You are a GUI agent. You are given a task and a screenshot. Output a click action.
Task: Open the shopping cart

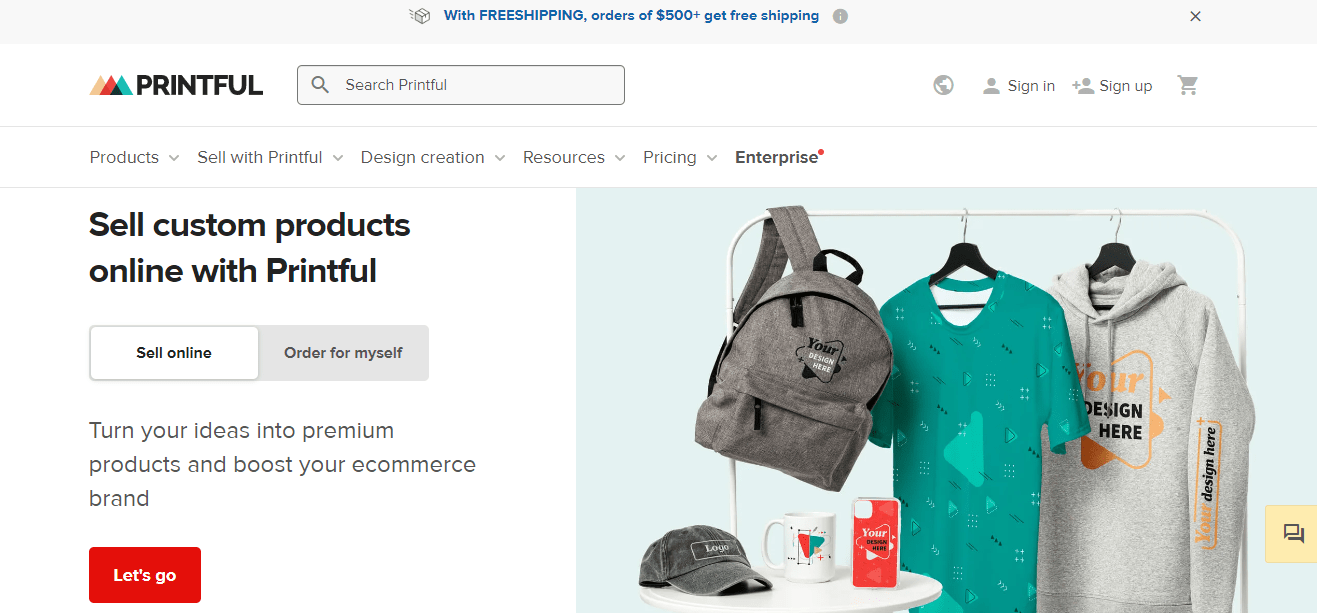coord(1188,85)
